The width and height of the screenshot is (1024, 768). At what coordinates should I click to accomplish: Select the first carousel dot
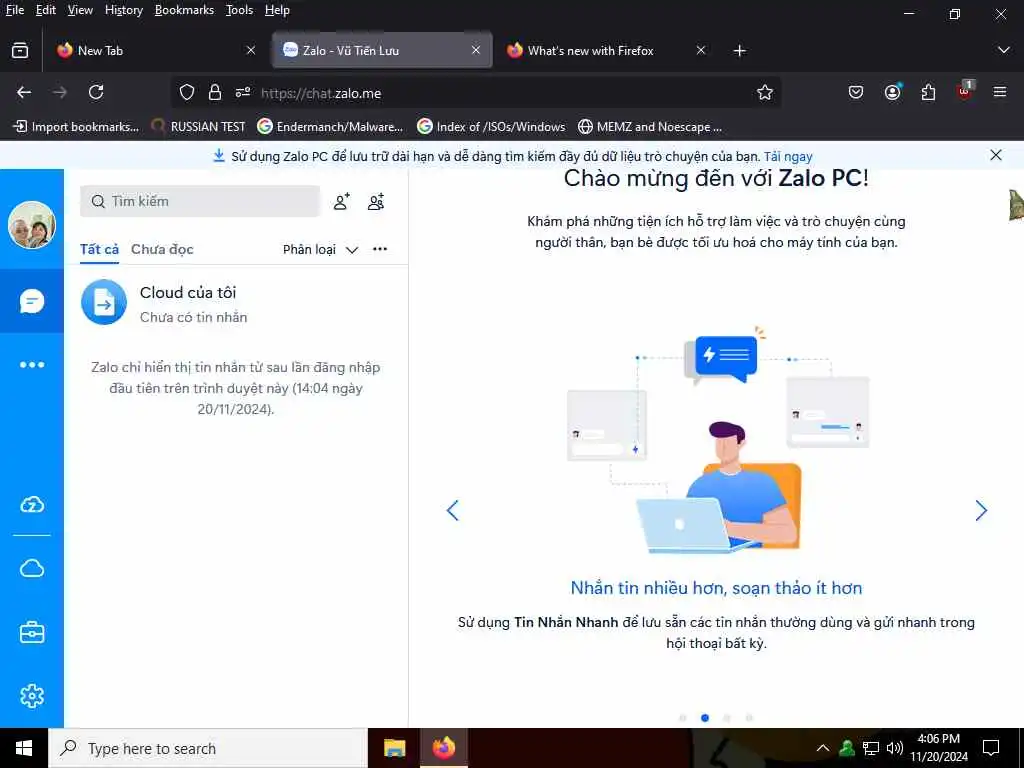point(682,718)
